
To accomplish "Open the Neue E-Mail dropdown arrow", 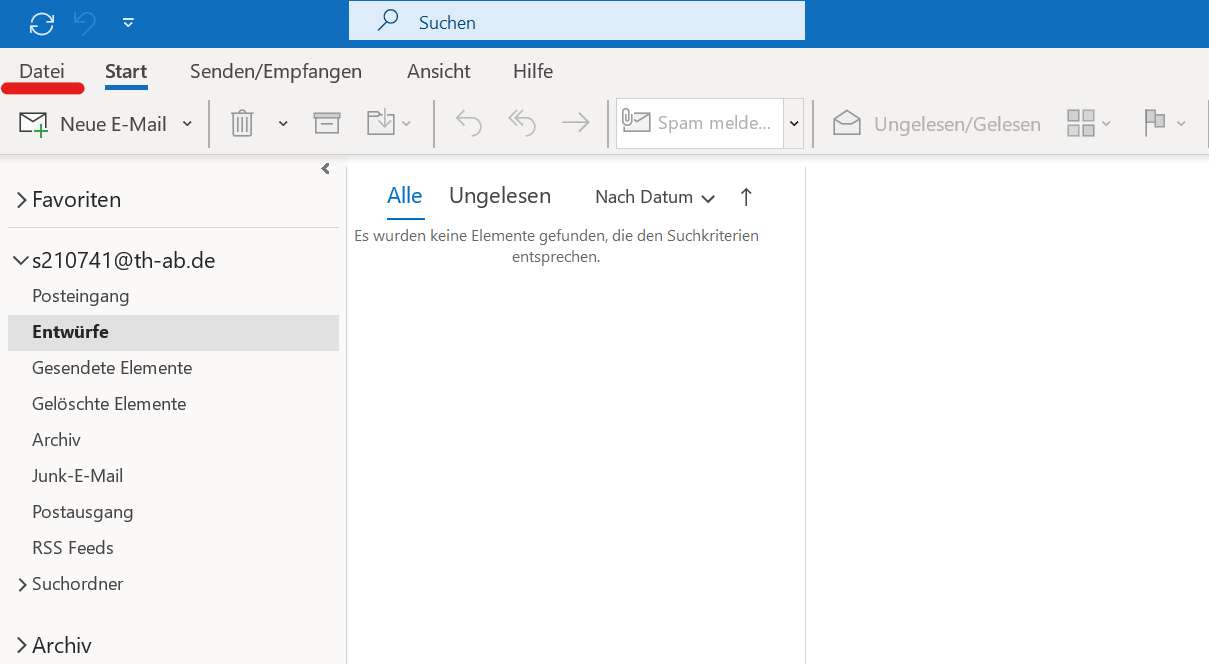I will click(x=187, y=124).
